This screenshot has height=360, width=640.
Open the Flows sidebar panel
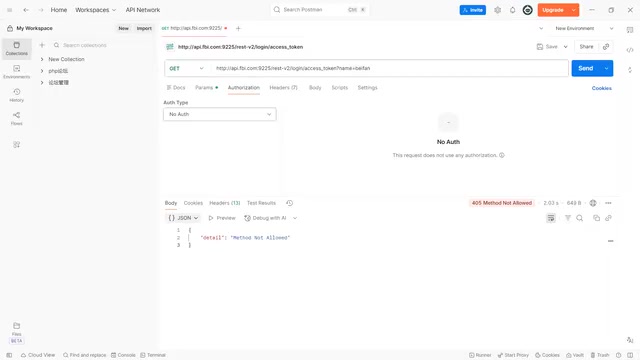[x=16, y=118]
